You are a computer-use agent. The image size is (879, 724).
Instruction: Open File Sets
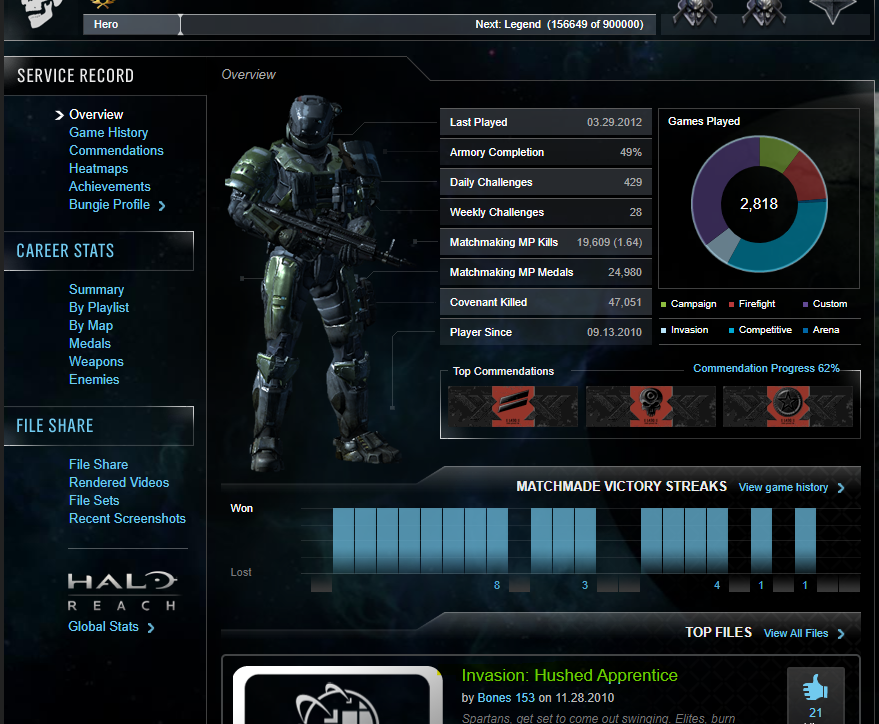(x=94, y=500)
